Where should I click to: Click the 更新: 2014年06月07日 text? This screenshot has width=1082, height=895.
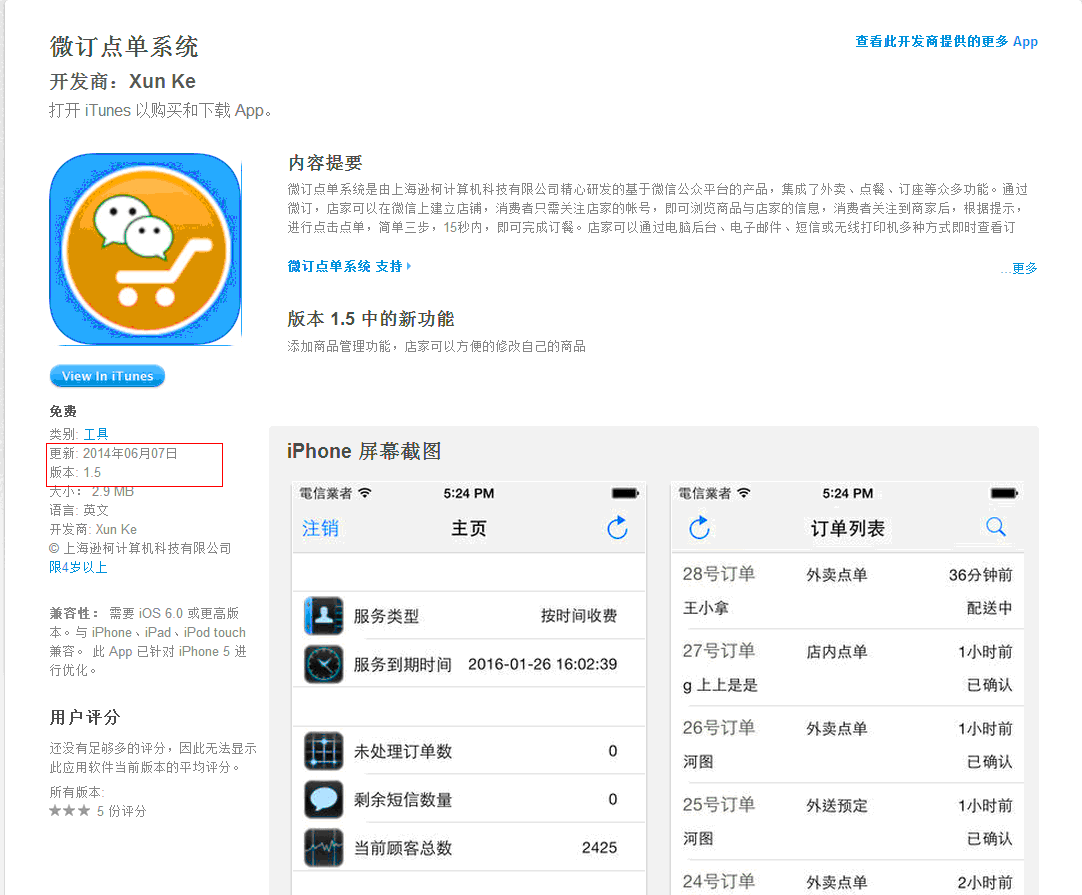(113, 453)
